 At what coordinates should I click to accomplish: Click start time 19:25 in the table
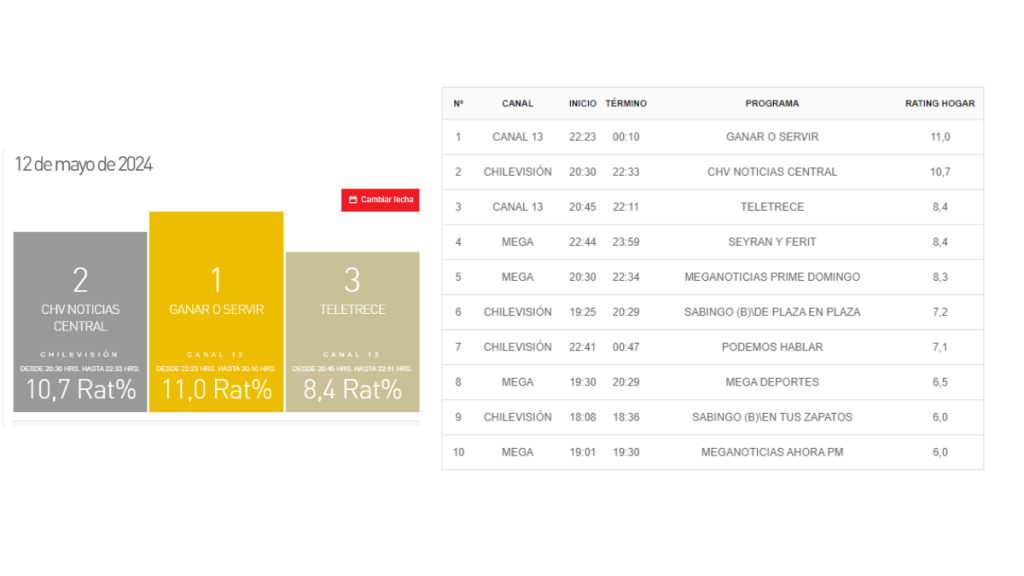coord(583,312)
